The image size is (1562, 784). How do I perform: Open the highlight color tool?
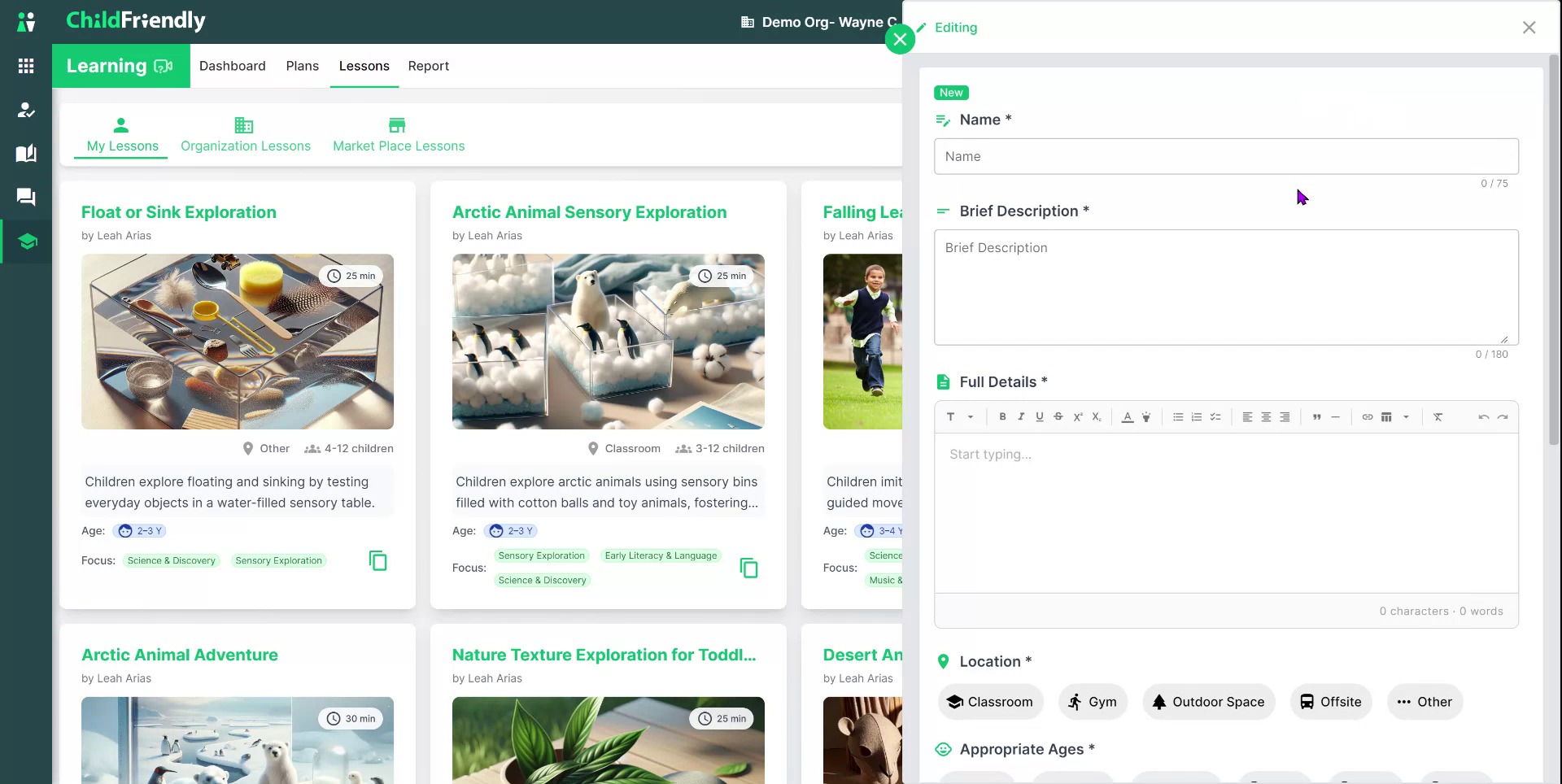point(1146,417)
